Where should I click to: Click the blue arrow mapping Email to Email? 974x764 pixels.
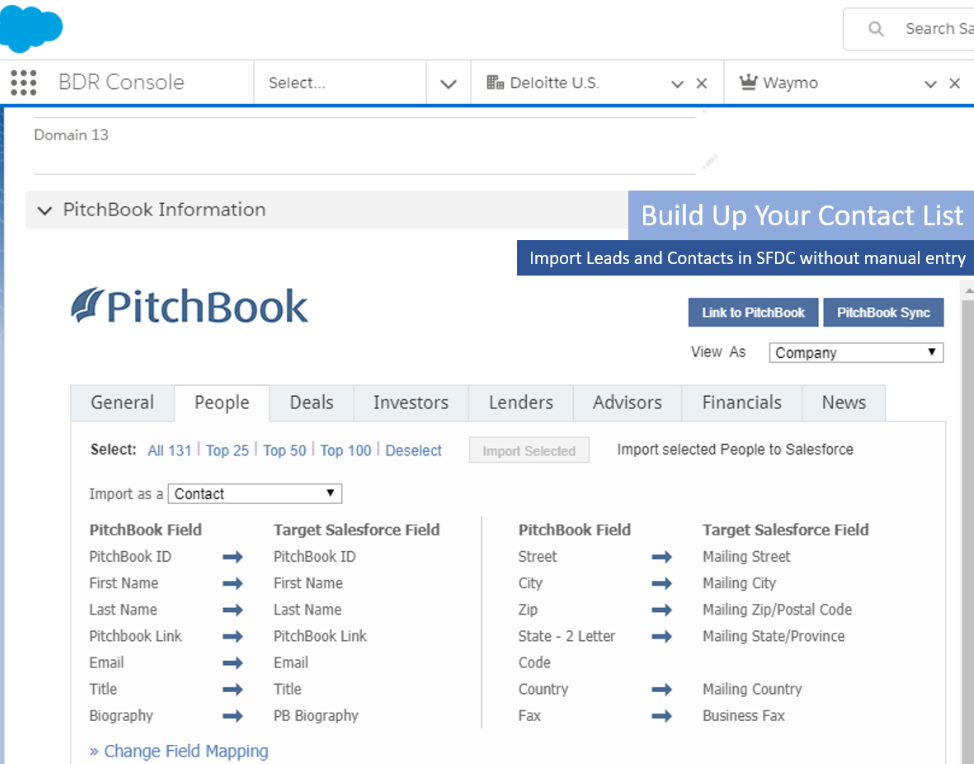pos(231,662)
